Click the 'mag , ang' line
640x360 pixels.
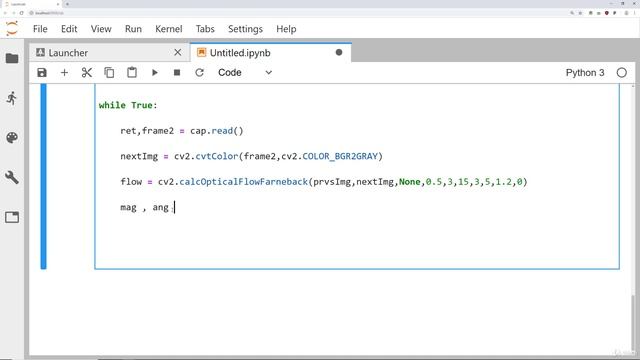[144, 207]
